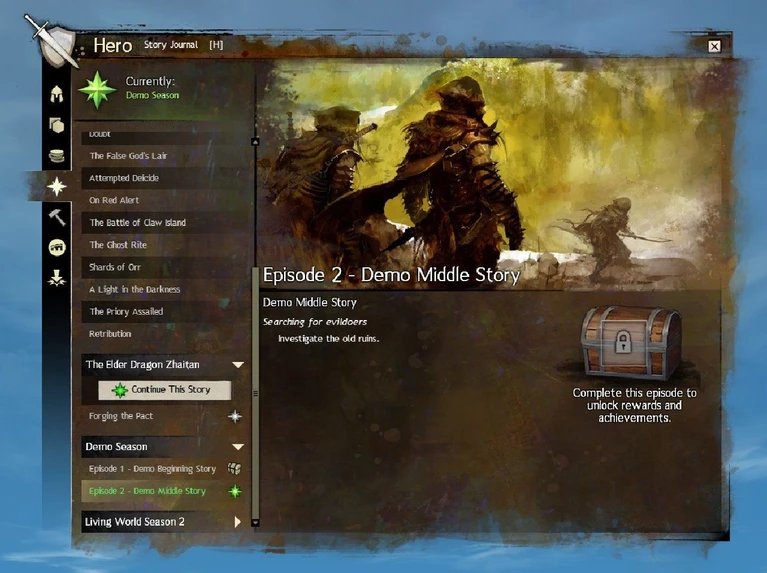This screenshot has height=573, width=767.
Task: Open The Battle of Claw Island chapter
Action: 138,223
